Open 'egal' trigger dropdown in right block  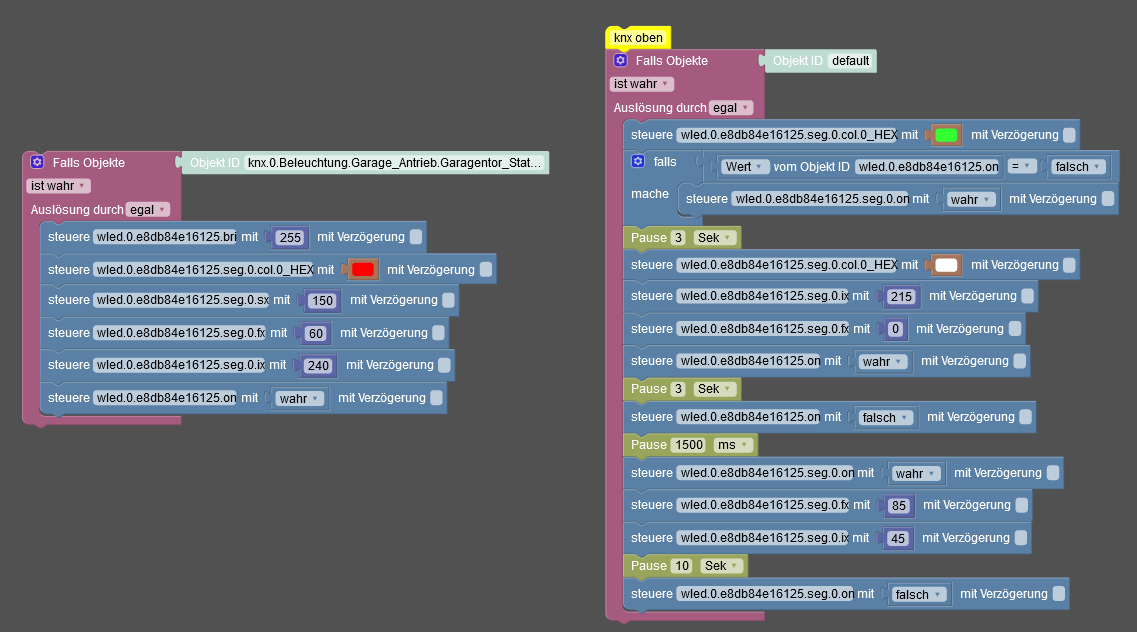pos(731,107)
